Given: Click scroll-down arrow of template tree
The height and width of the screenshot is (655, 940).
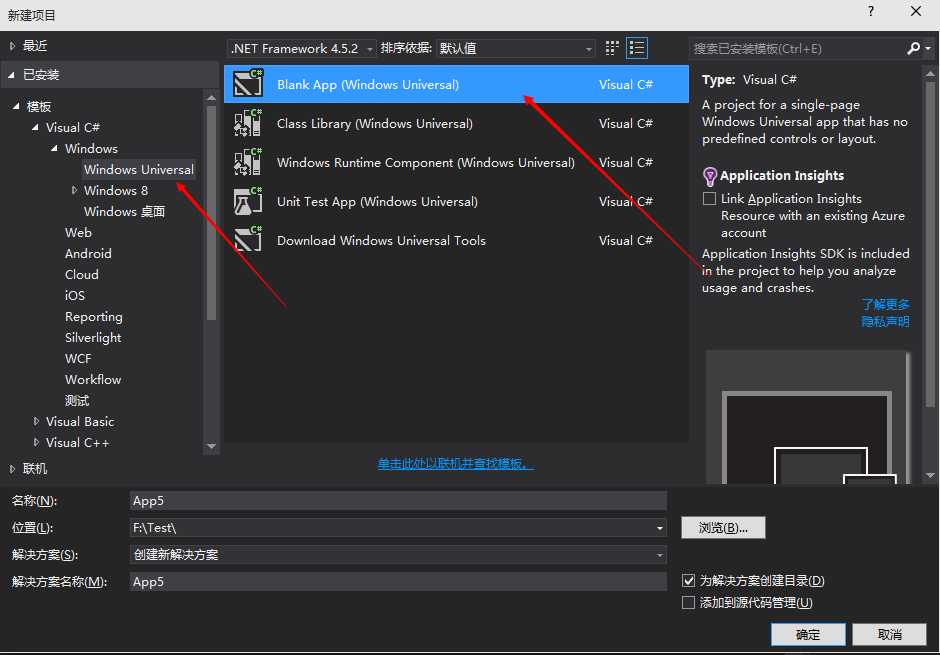Looking at the screenshot, I should click(211, 446).
